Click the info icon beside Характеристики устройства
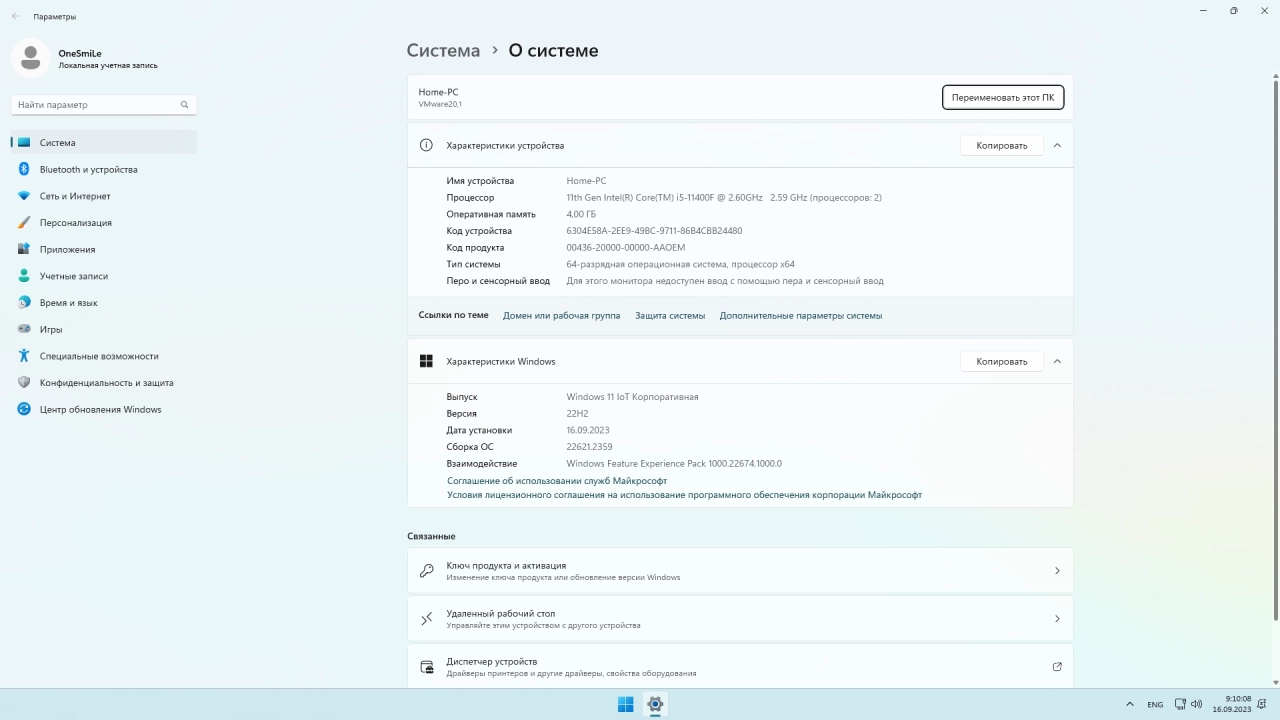The height and width of the screenshot is (720, 1280). coord(426,145)
